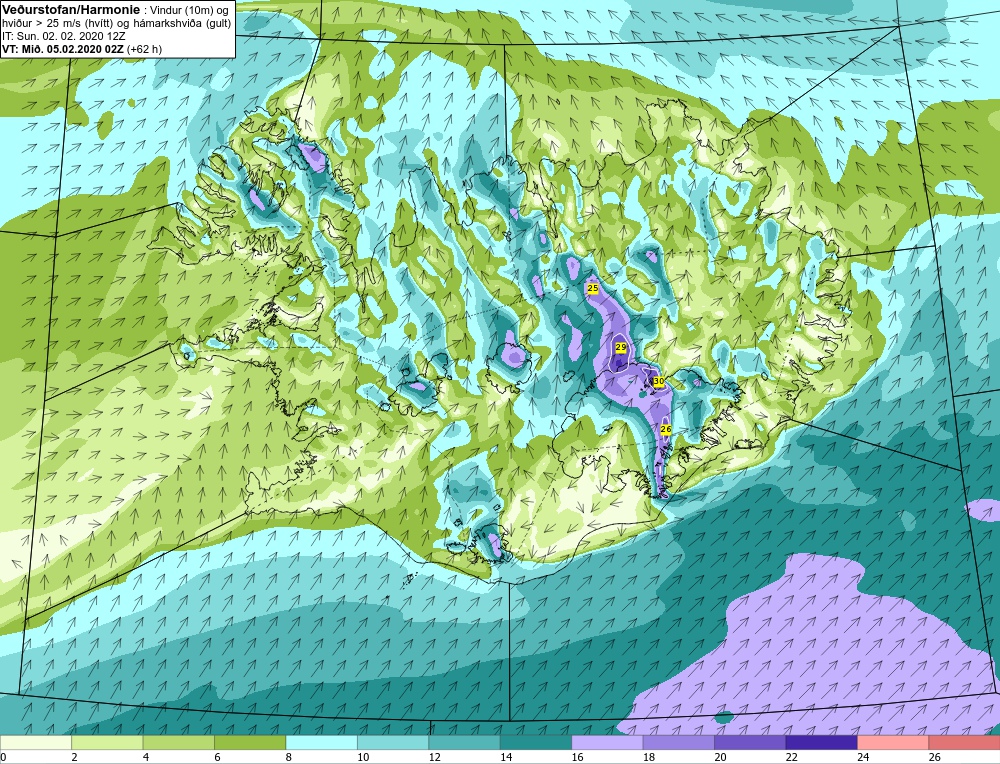Select the purple 18–20 legend swatch
1000x764 pixels.
679,742
